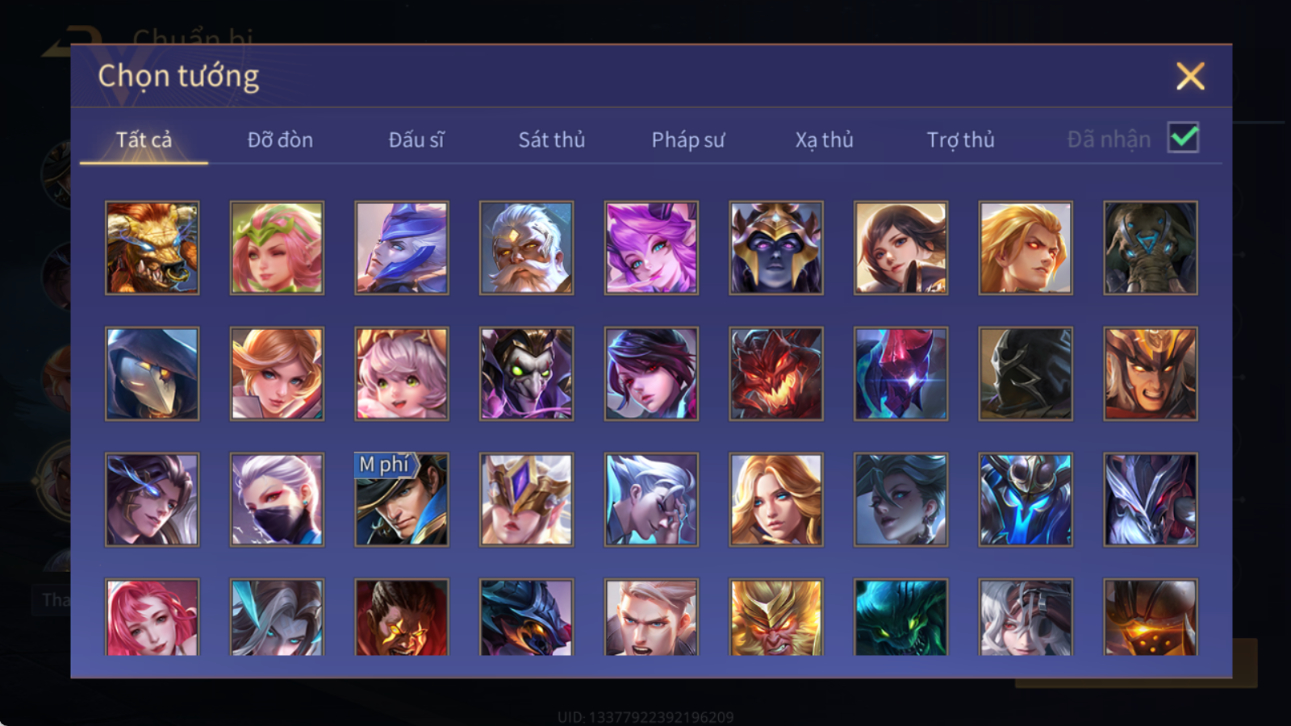
Task: Show the Pháp sư heroes tab
Action: point(688,140)
